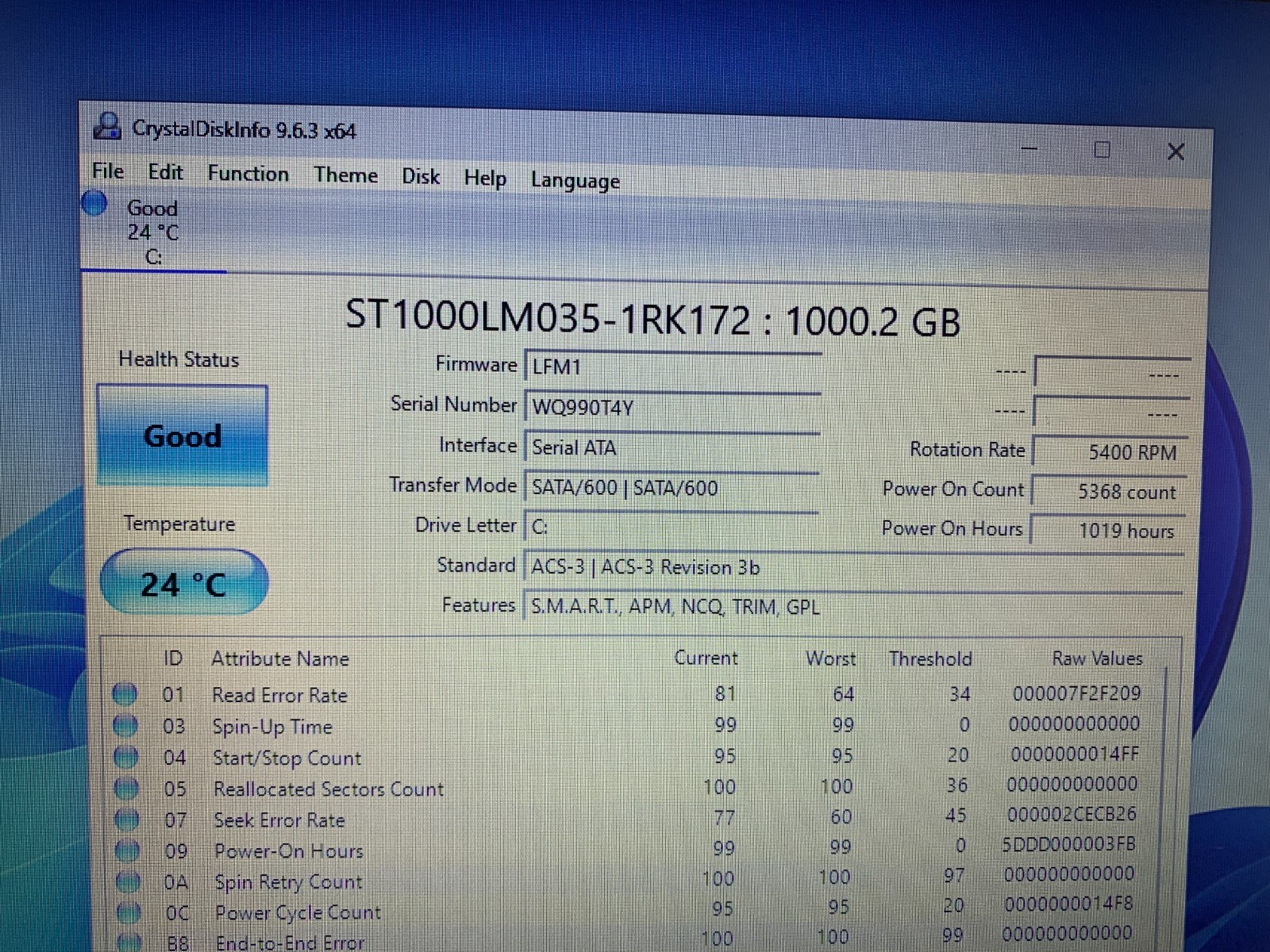Open the Language menu
Image resolution: width=1270 pixels, height=952 pixels.
click(x=575, y=181)
